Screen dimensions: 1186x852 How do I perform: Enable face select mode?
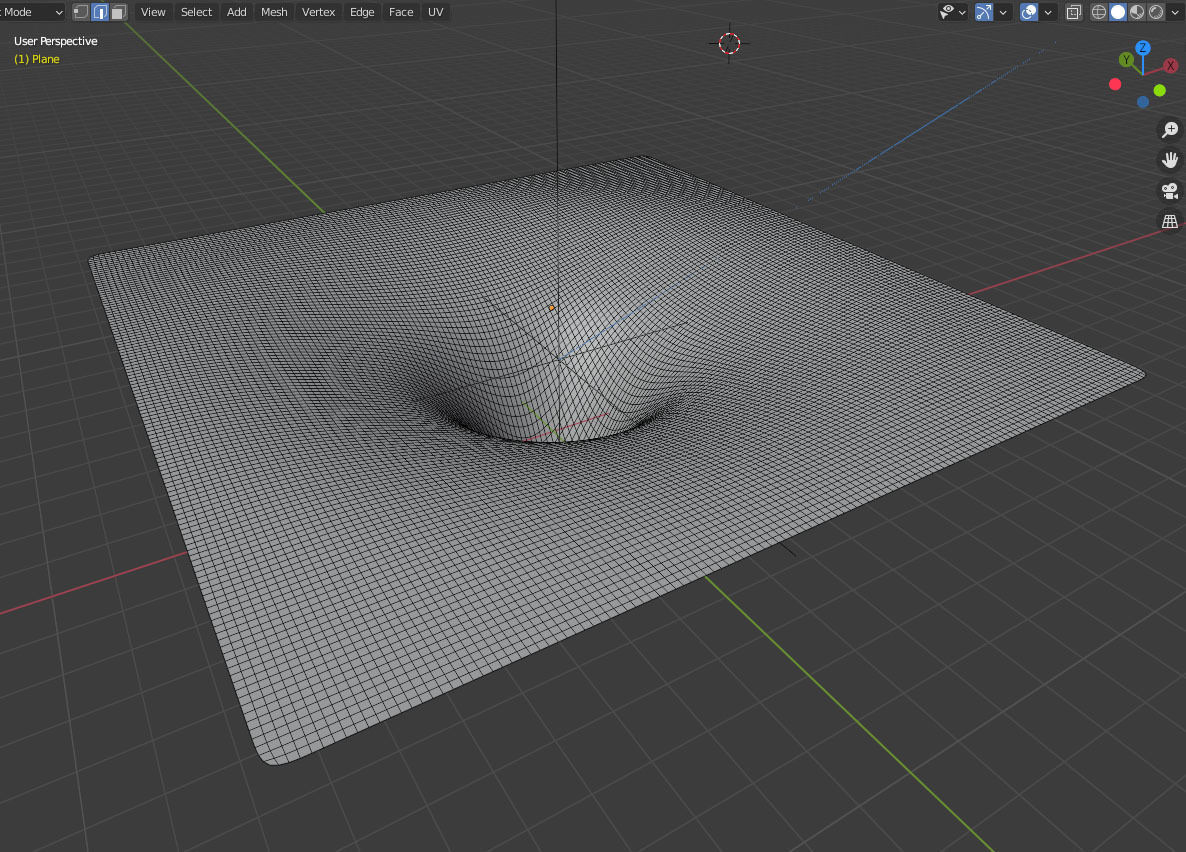(x=118, y=12)
